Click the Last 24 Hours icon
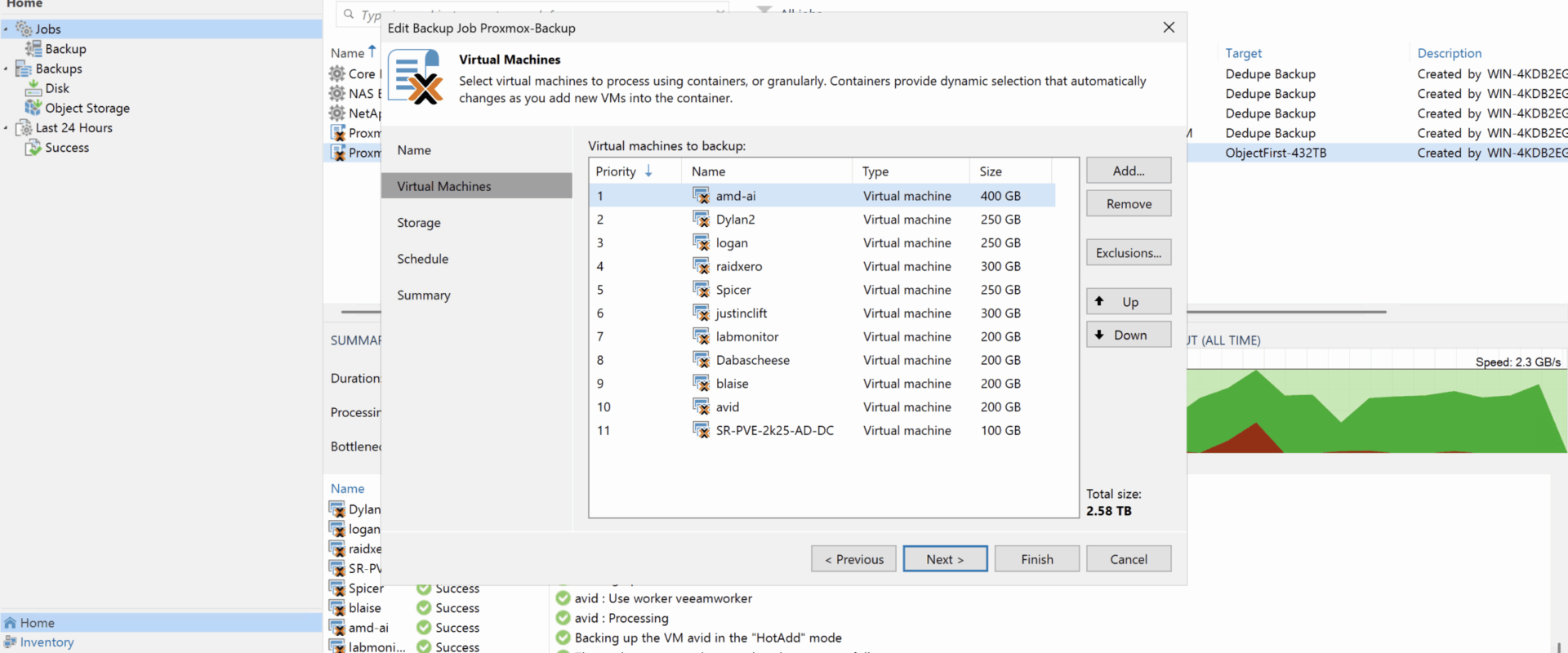 pyautogui.click(x=24, y=128)
